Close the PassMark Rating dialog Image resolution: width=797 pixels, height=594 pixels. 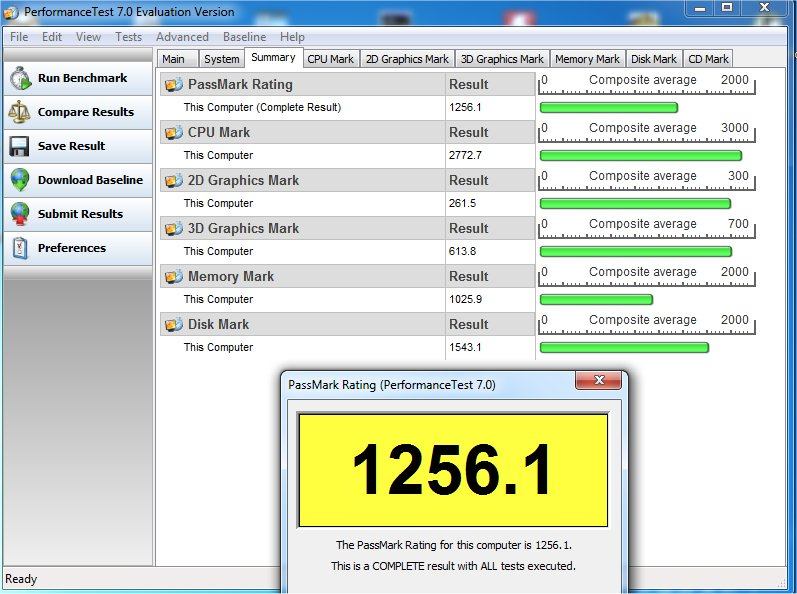point(598,380)
